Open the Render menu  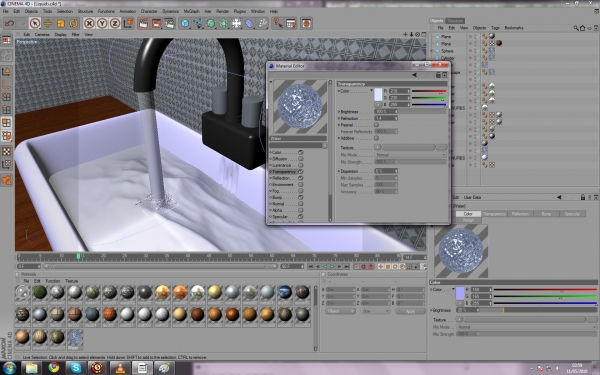[222, 11]
